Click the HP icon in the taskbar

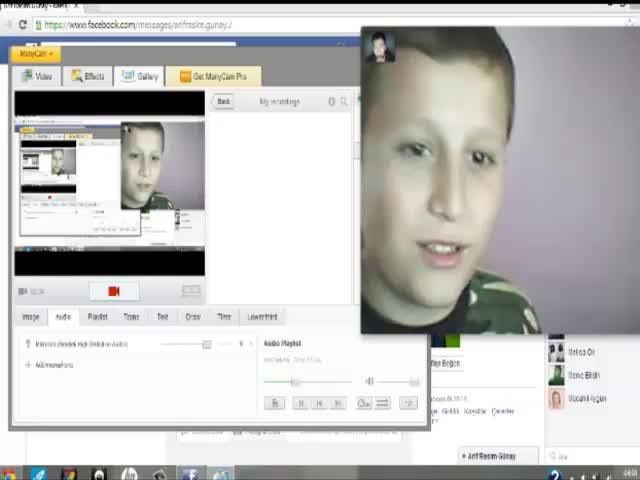point(129,474)
